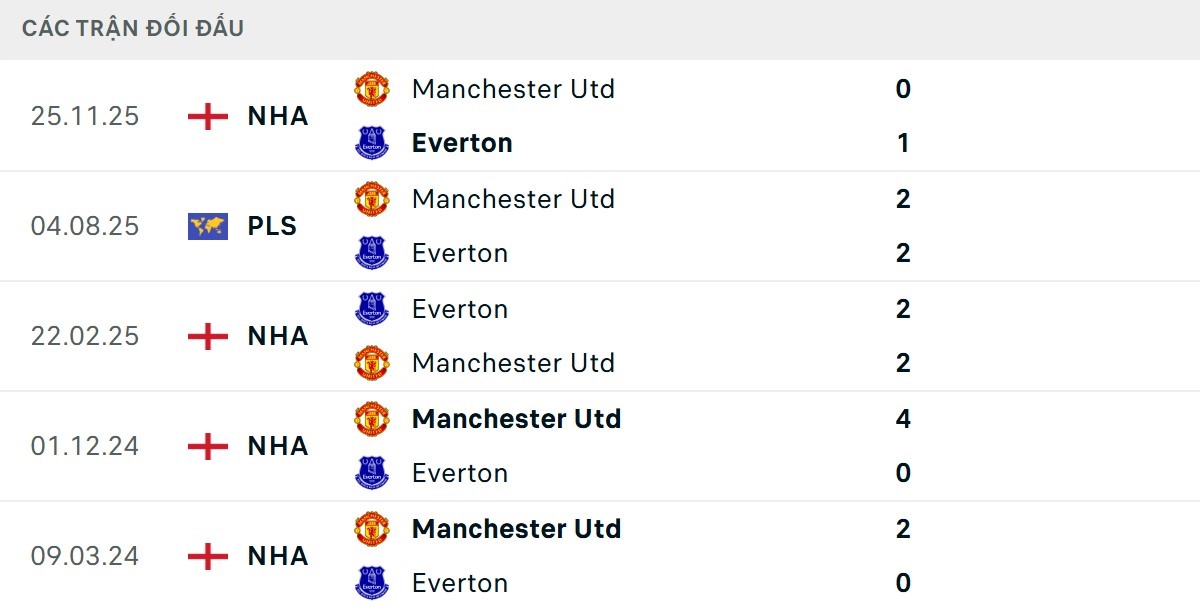Click the Manchester Utd crest in the 04.08.25 match
The image size is (1200, 607).
(372, 197)
